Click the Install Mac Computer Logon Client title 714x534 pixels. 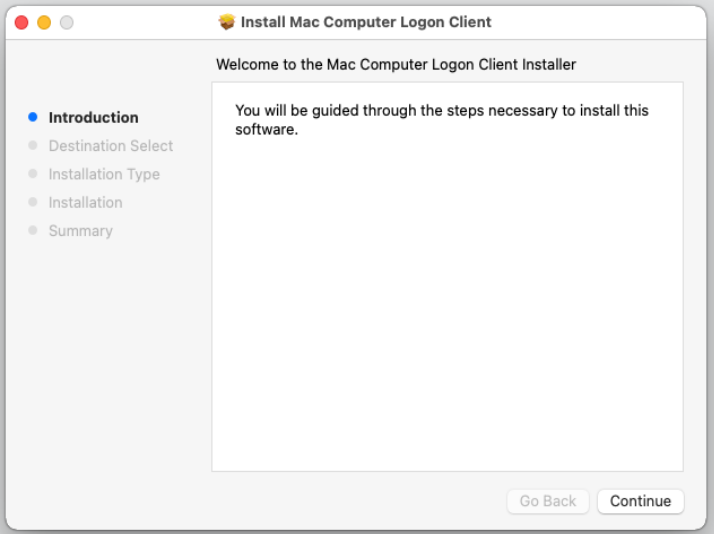coord(366,22)
